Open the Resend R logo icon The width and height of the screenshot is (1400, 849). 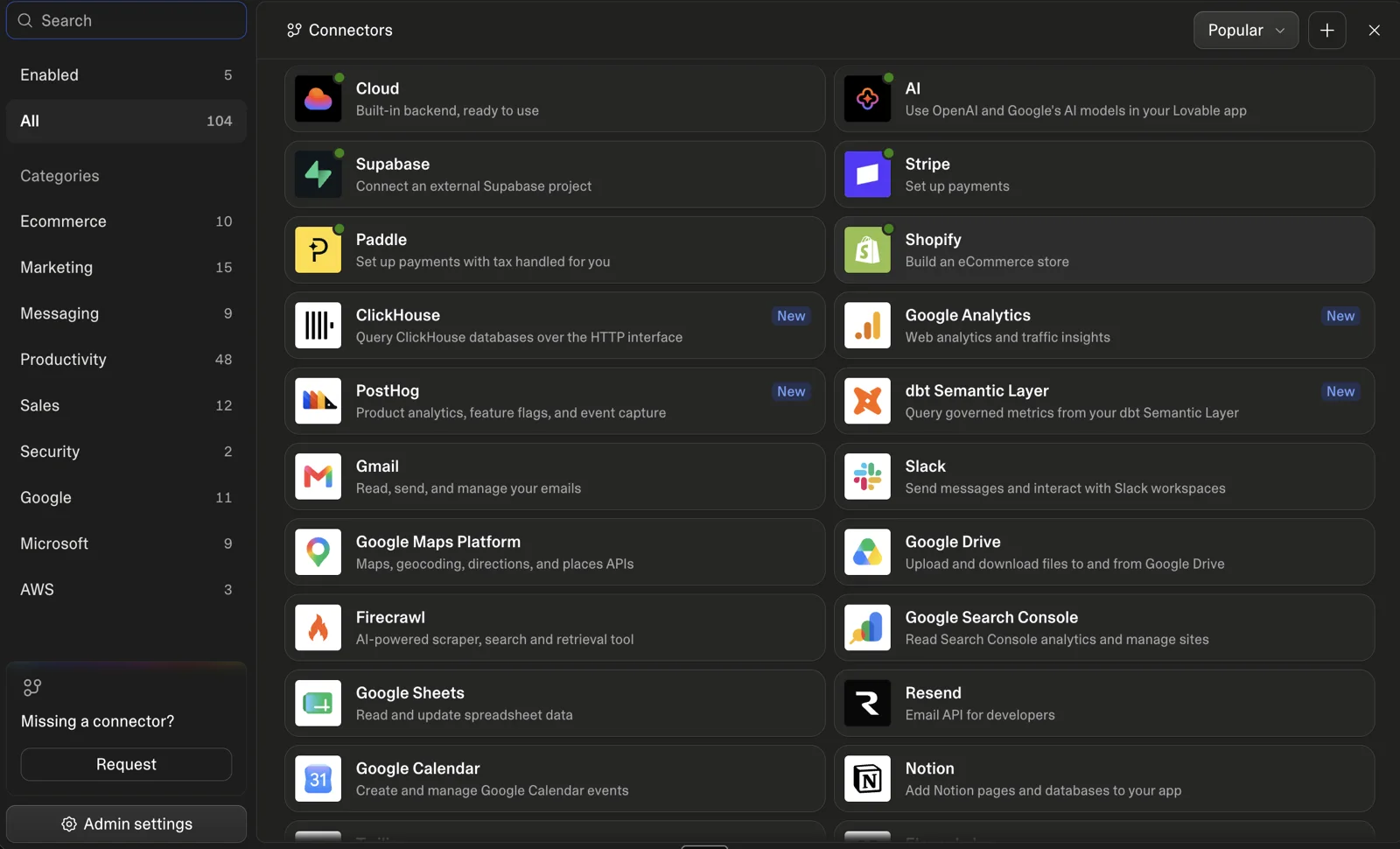[867, 704]
